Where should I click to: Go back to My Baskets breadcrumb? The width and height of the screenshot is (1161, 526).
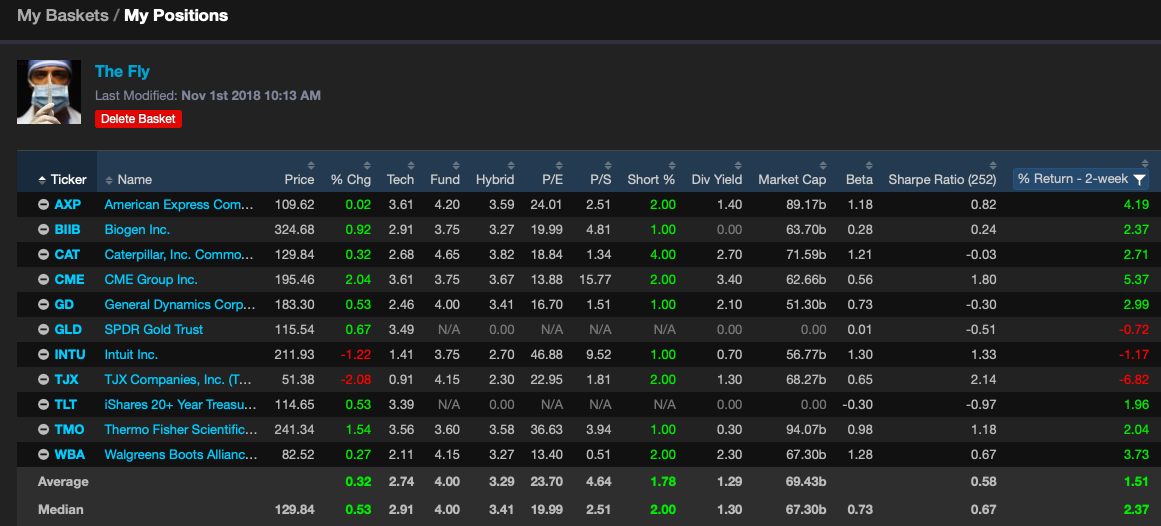tap(63, 16)
